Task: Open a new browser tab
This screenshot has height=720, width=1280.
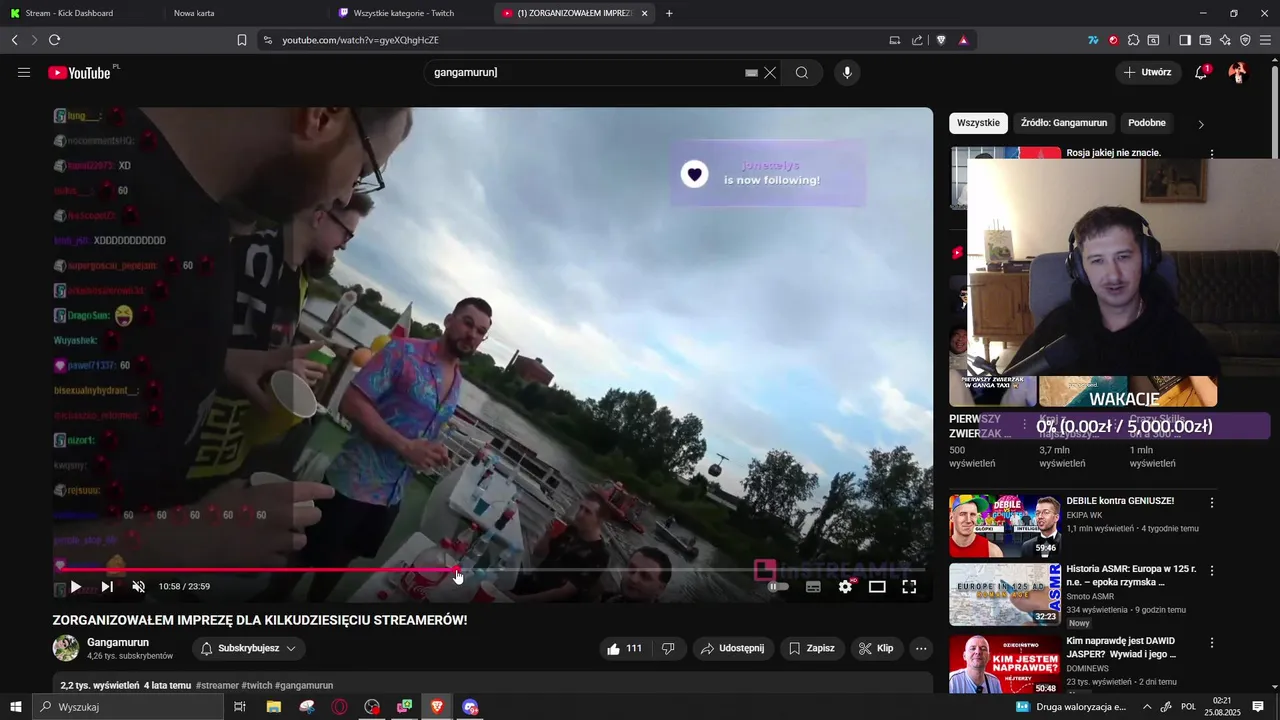Action: pyautogui.click(x=669, y=13)
